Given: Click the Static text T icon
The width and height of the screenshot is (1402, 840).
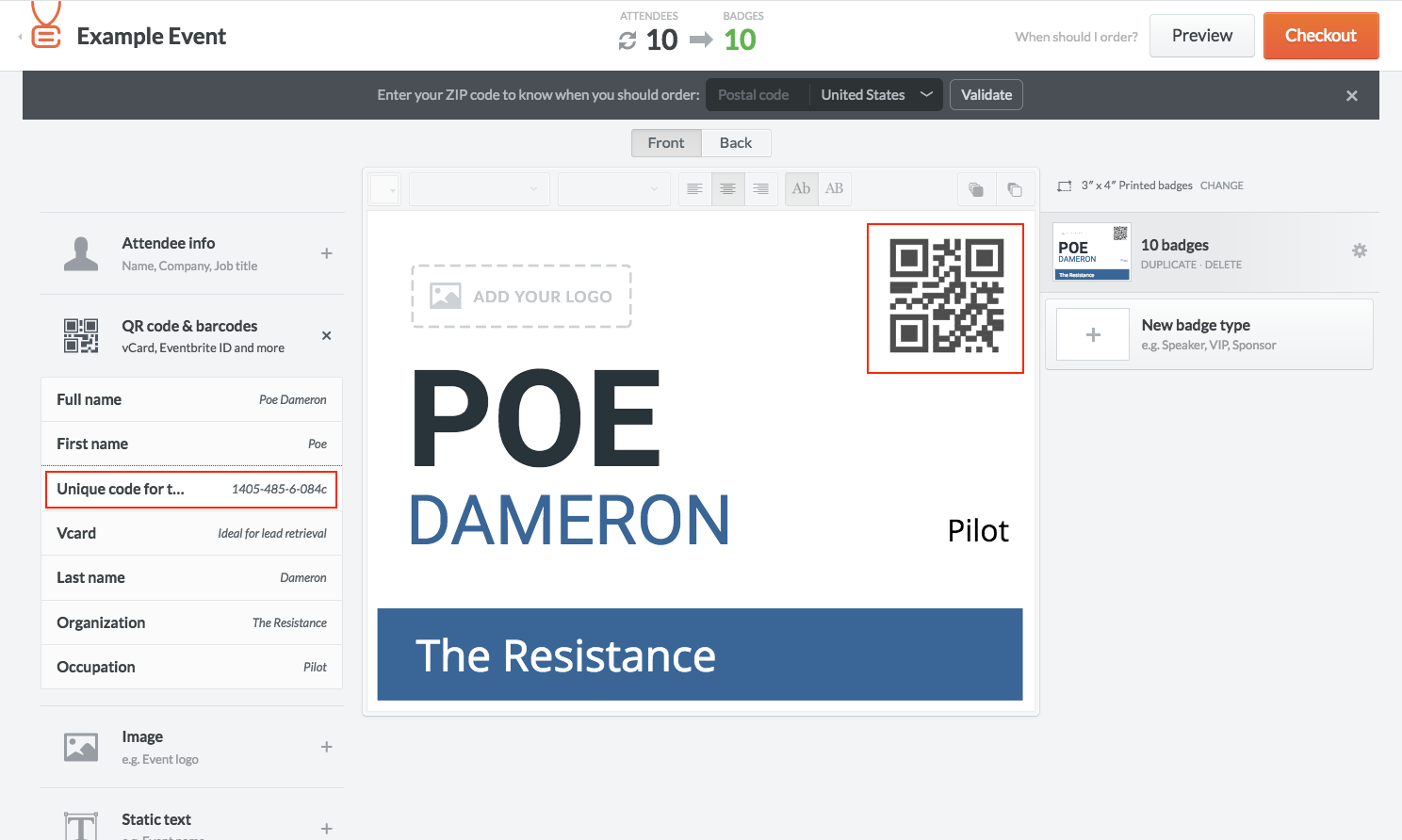Looking at the screenshot, I should pos(81,826).
